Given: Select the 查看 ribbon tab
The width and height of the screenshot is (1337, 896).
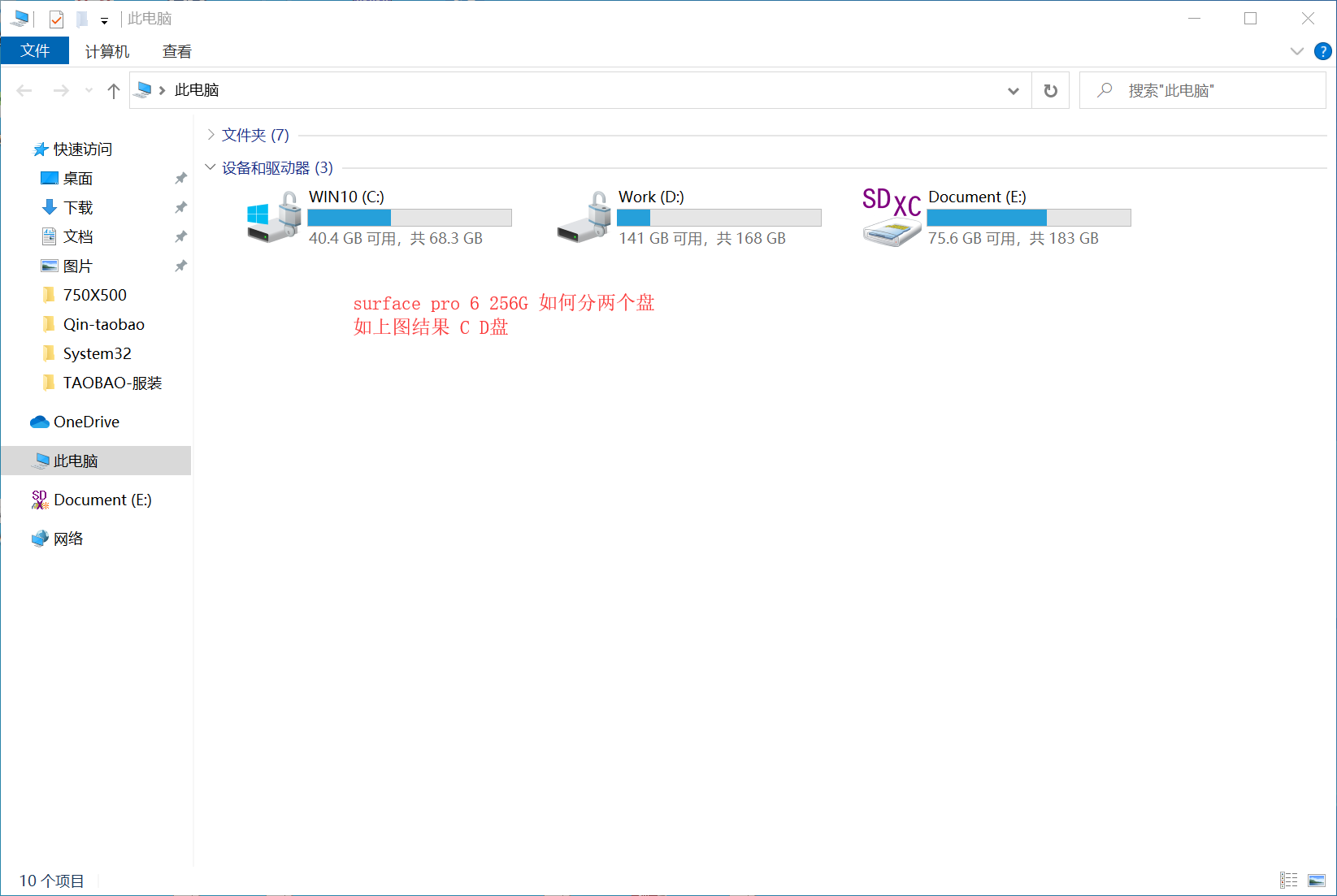Looking at the screenshot, I should (x=176, y=51).
